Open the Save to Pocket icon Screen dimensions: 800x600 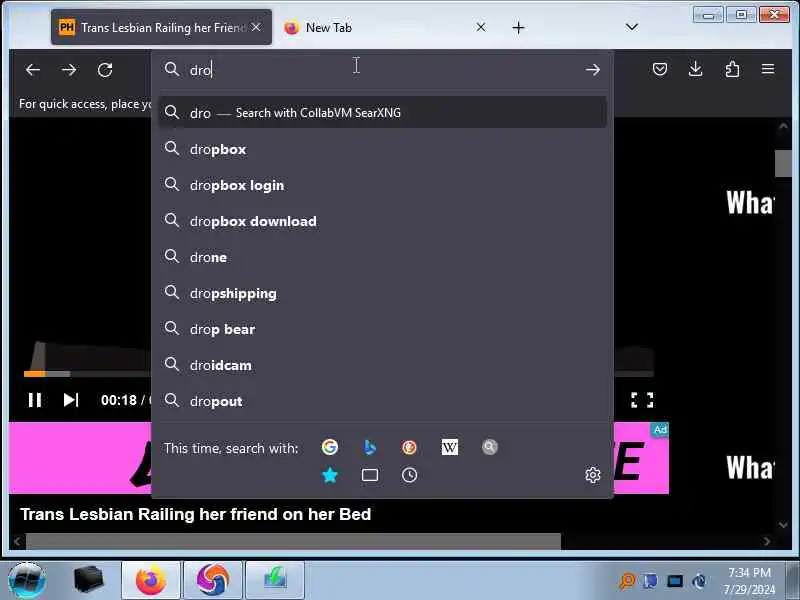[x=660, y=69]
